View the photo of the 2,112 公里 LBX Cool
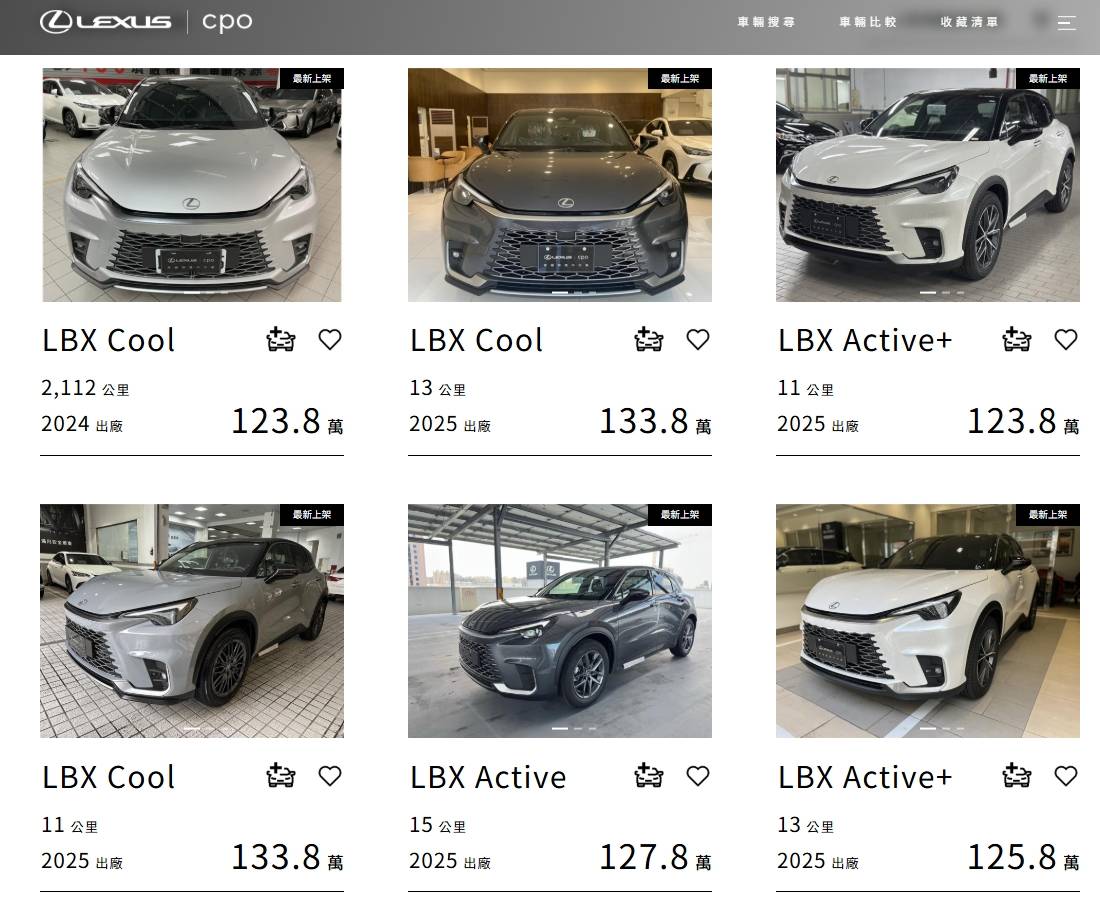Screen dimensions: 1100x898 coord(192,185)
